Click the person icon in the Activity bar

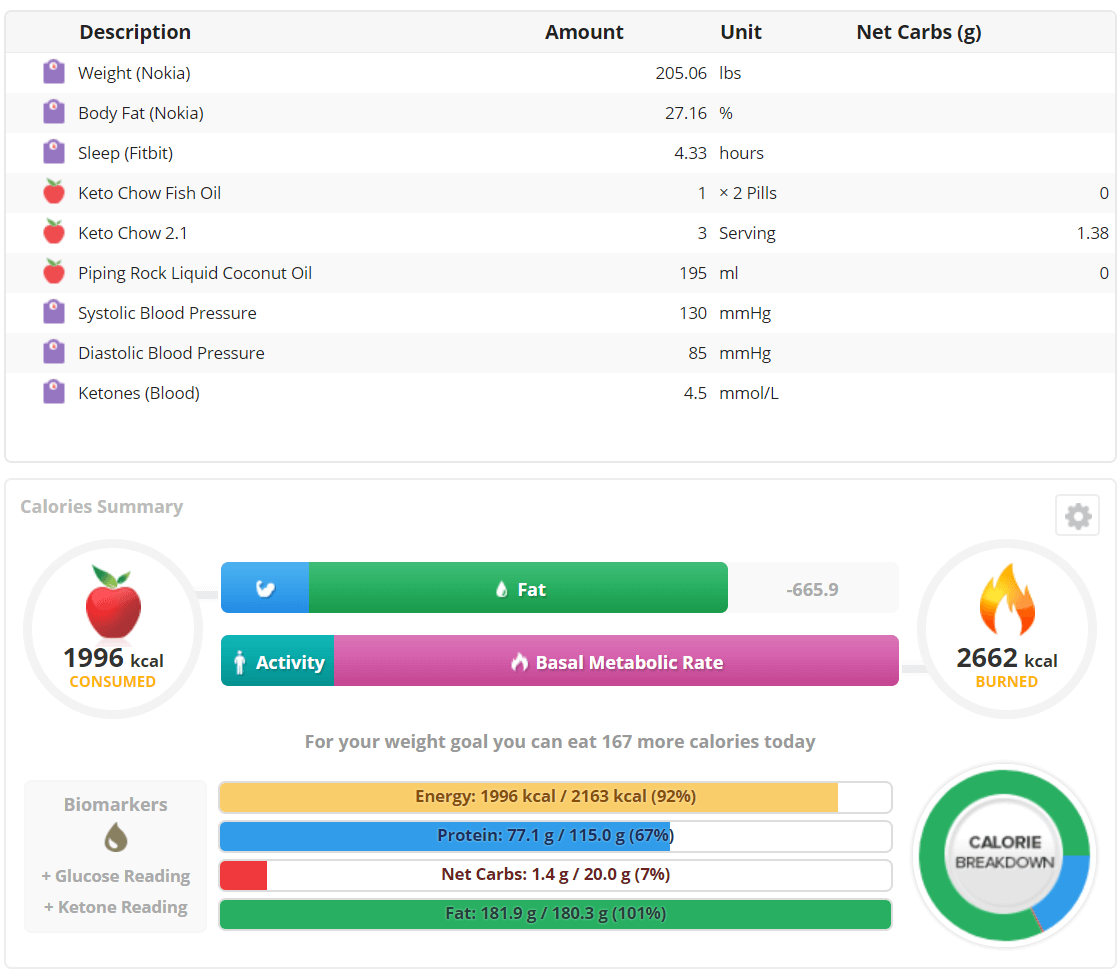[x=240, y=662]
